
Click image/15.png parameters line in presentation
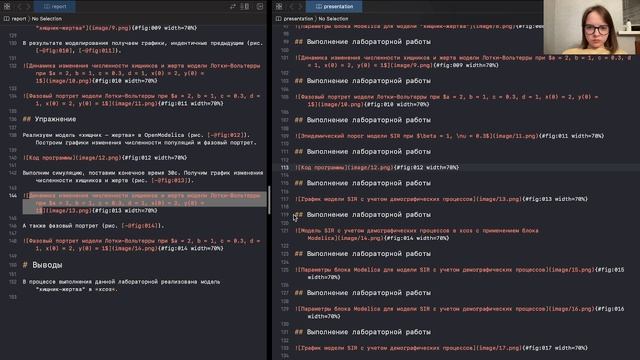[x=460, y=273]
